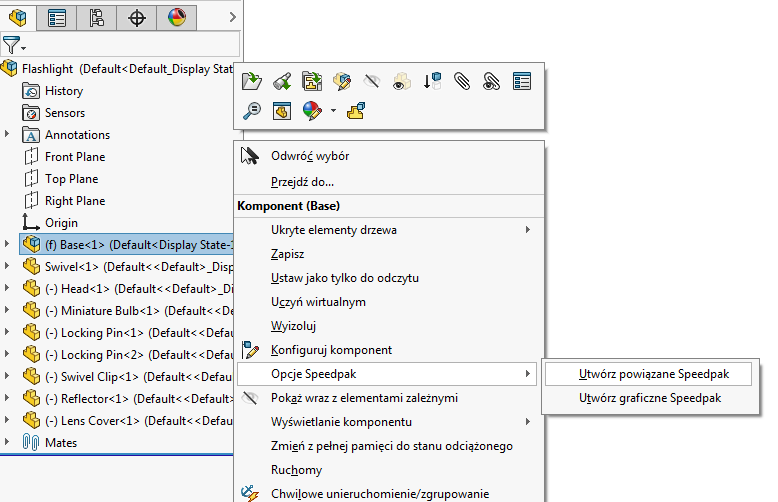Click the Annotations folder A icon
The height and width of the screenshot is (502, 778).
[31, 134]
